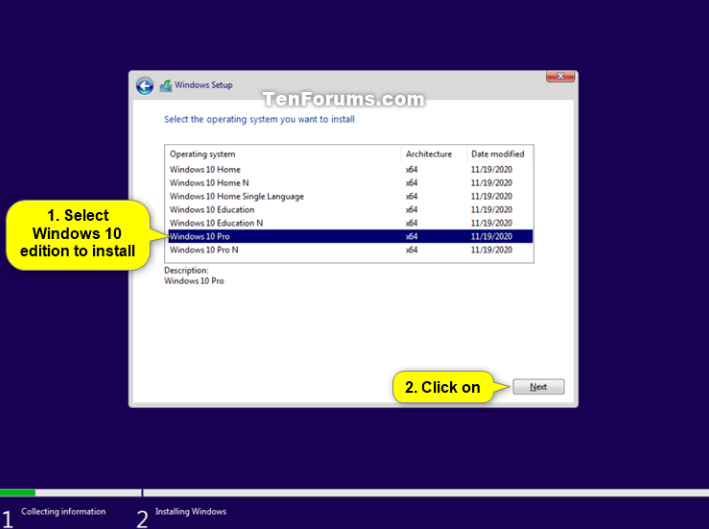Select Windows 10 Education N entry
The height and width of the screenshot is (529, 709).
(x=216, y=223)
